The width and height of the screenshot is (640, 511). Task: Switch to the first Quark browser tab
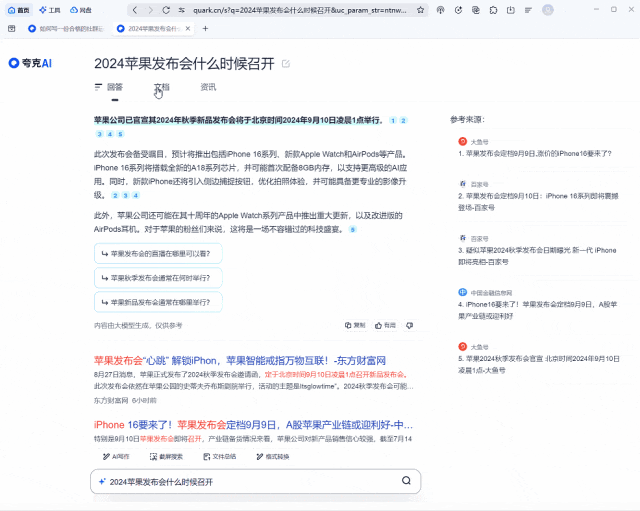point(65,28)
